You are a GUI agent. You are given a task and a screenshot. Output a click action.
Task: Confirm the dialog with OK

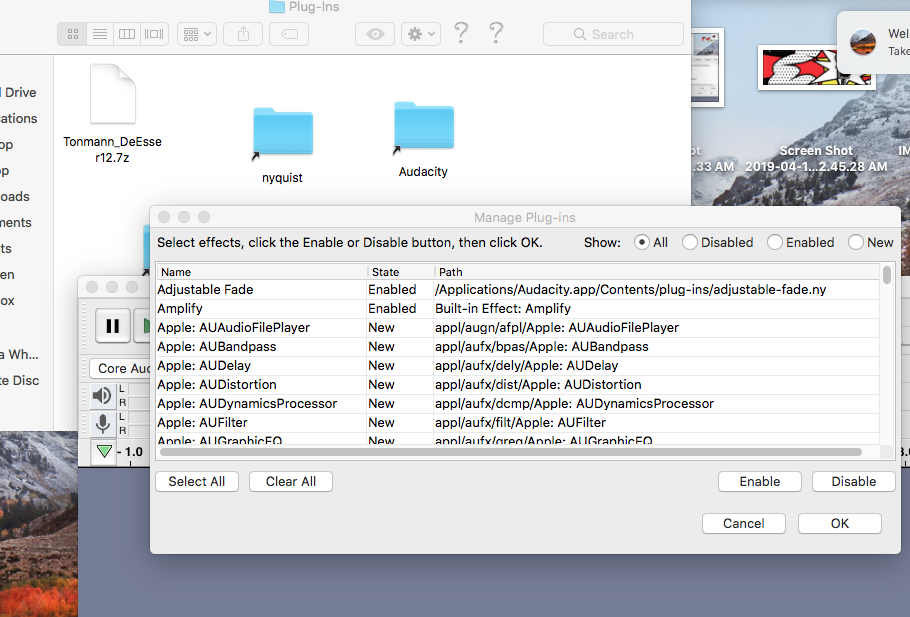click(840, 524)
